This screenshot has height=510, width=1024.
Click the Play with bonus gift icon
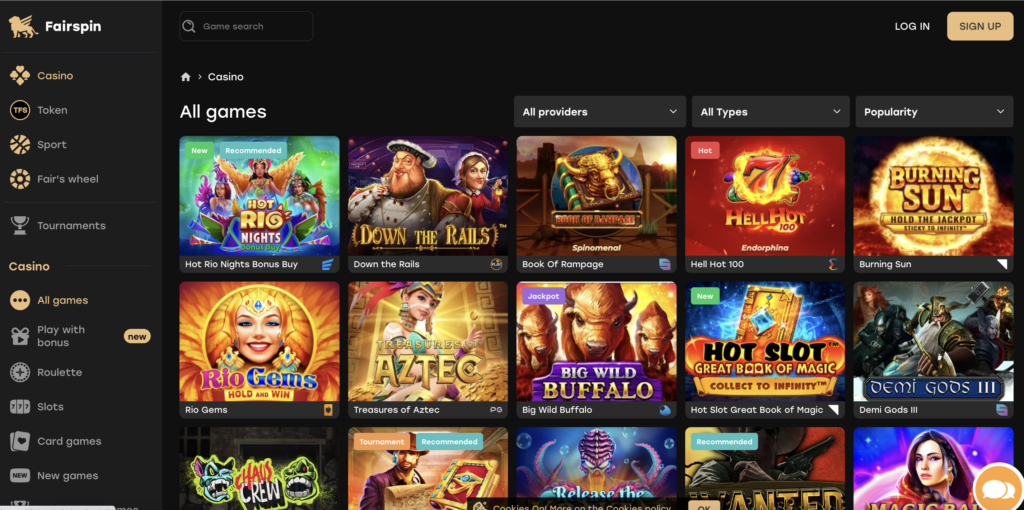[20, 336]
